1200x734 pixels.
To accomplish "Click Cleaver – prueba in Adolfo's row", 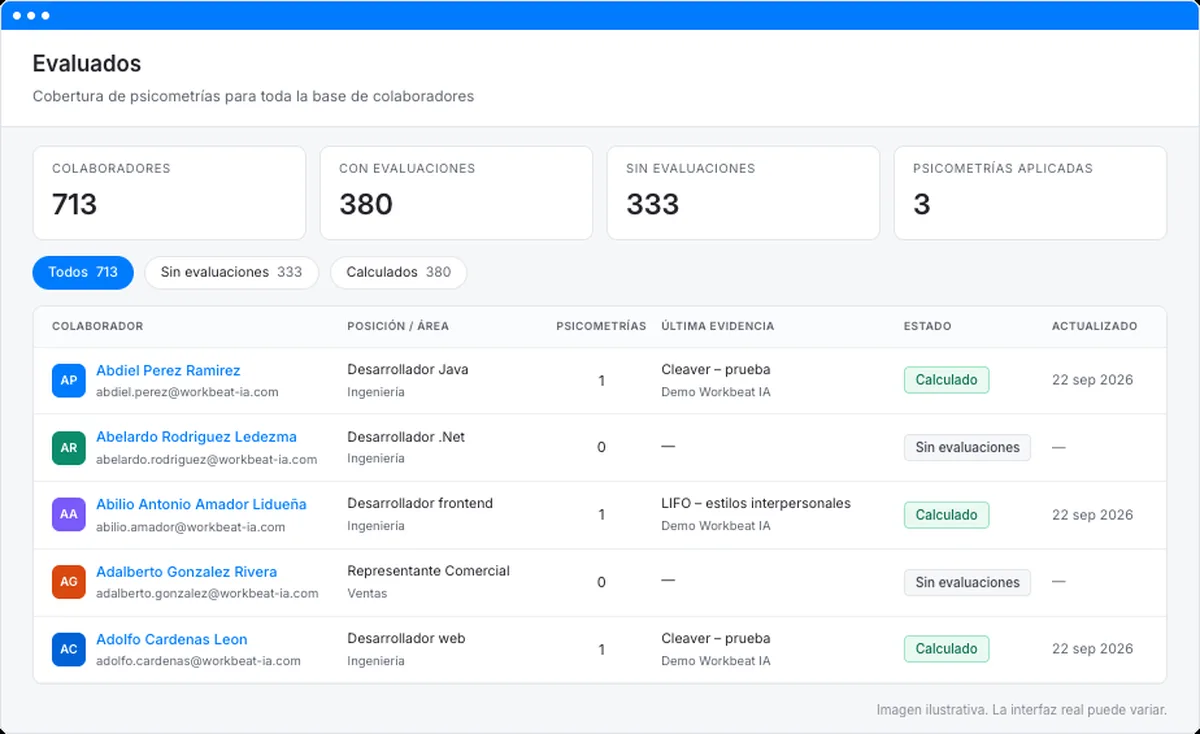I will point(716,638).
